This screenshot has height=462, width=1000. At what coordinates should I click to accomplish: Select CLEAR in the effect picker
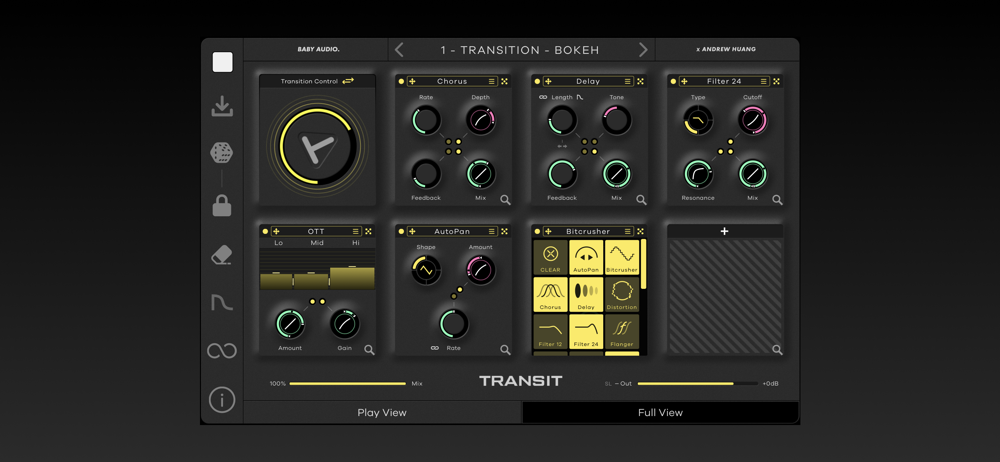[550, 257]
